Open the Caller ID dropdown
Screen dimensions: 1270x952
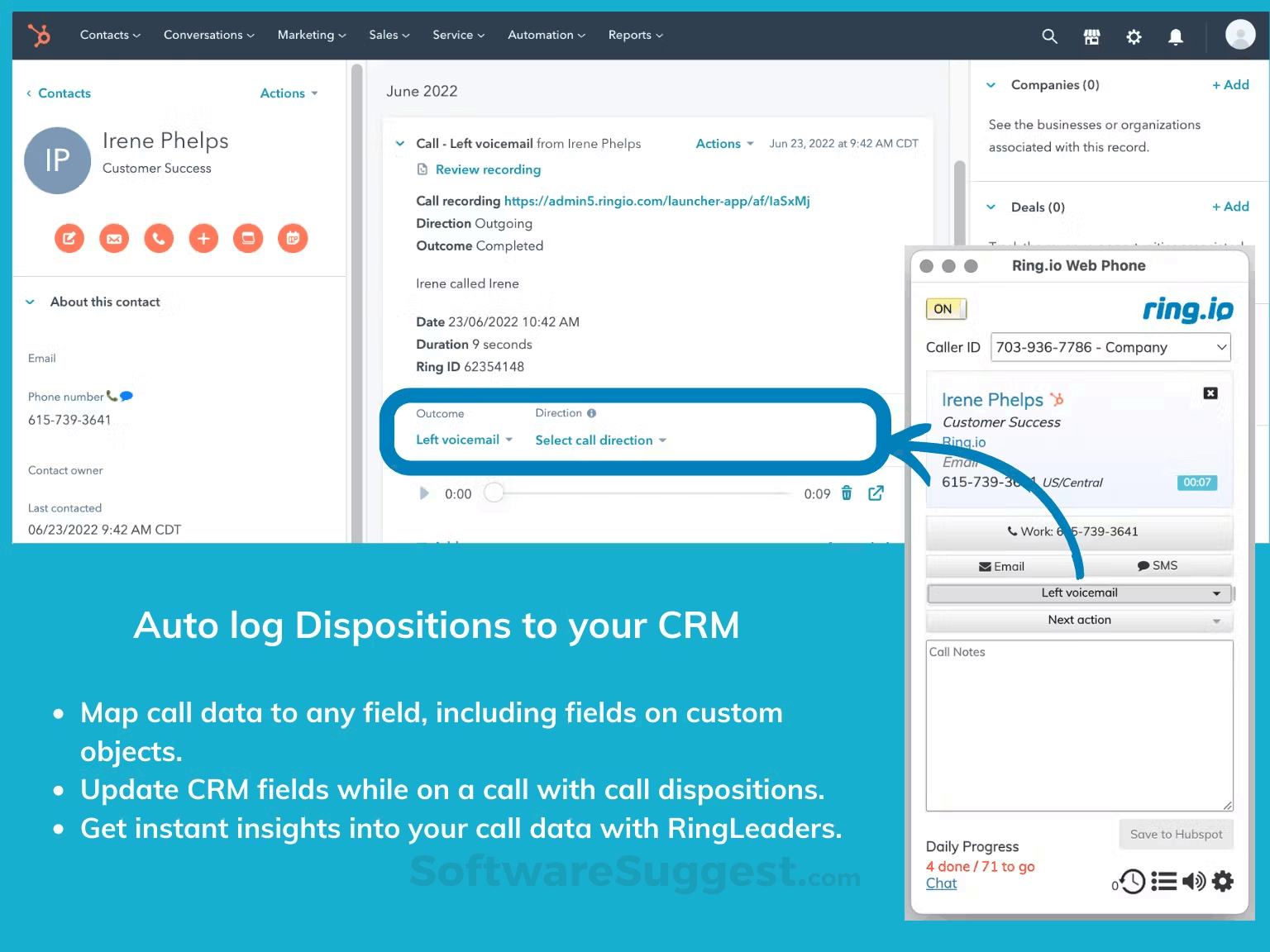tap(1110, 348)
